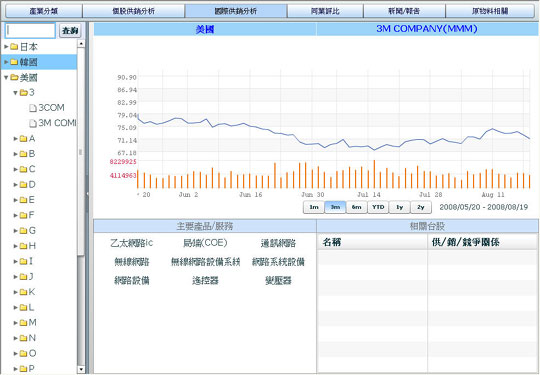Sort by the 名稱 column header
The height and width of the screenshot is (375, 540).
(372, 242)
